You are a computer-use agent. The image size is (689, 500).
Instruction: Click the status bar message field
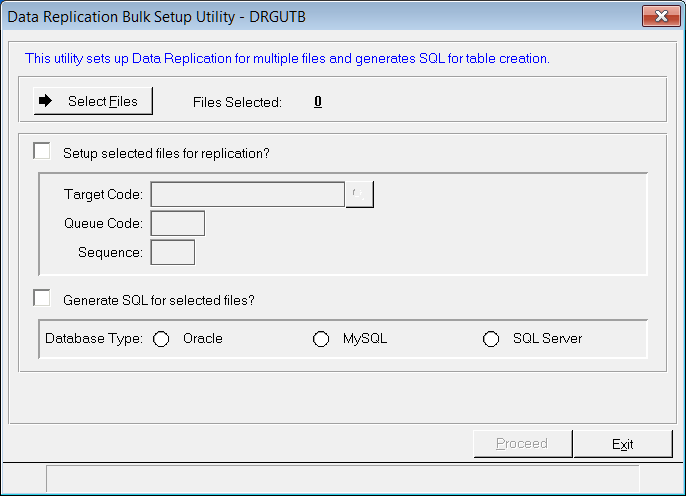343,478
